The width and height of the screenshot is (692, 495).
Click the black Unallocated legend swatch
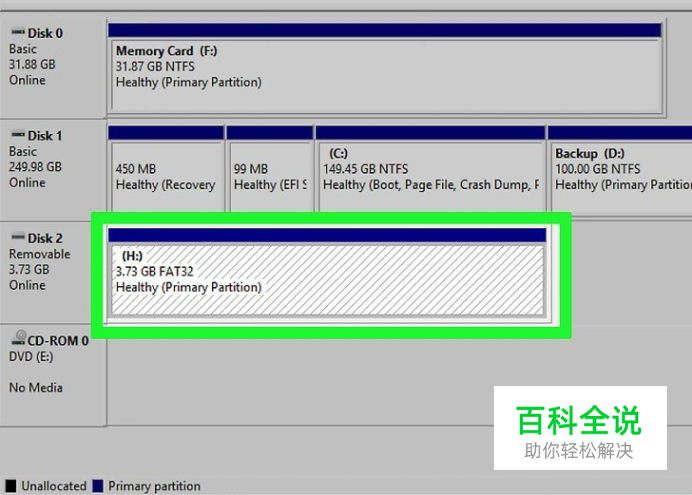pyautogui.click(x=11, y=486)
